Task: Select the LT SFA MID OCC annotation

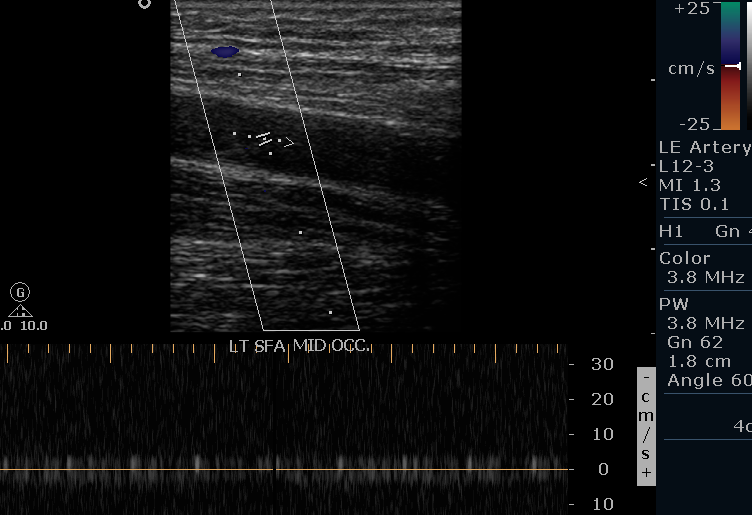Action: [x=298, y=347]
